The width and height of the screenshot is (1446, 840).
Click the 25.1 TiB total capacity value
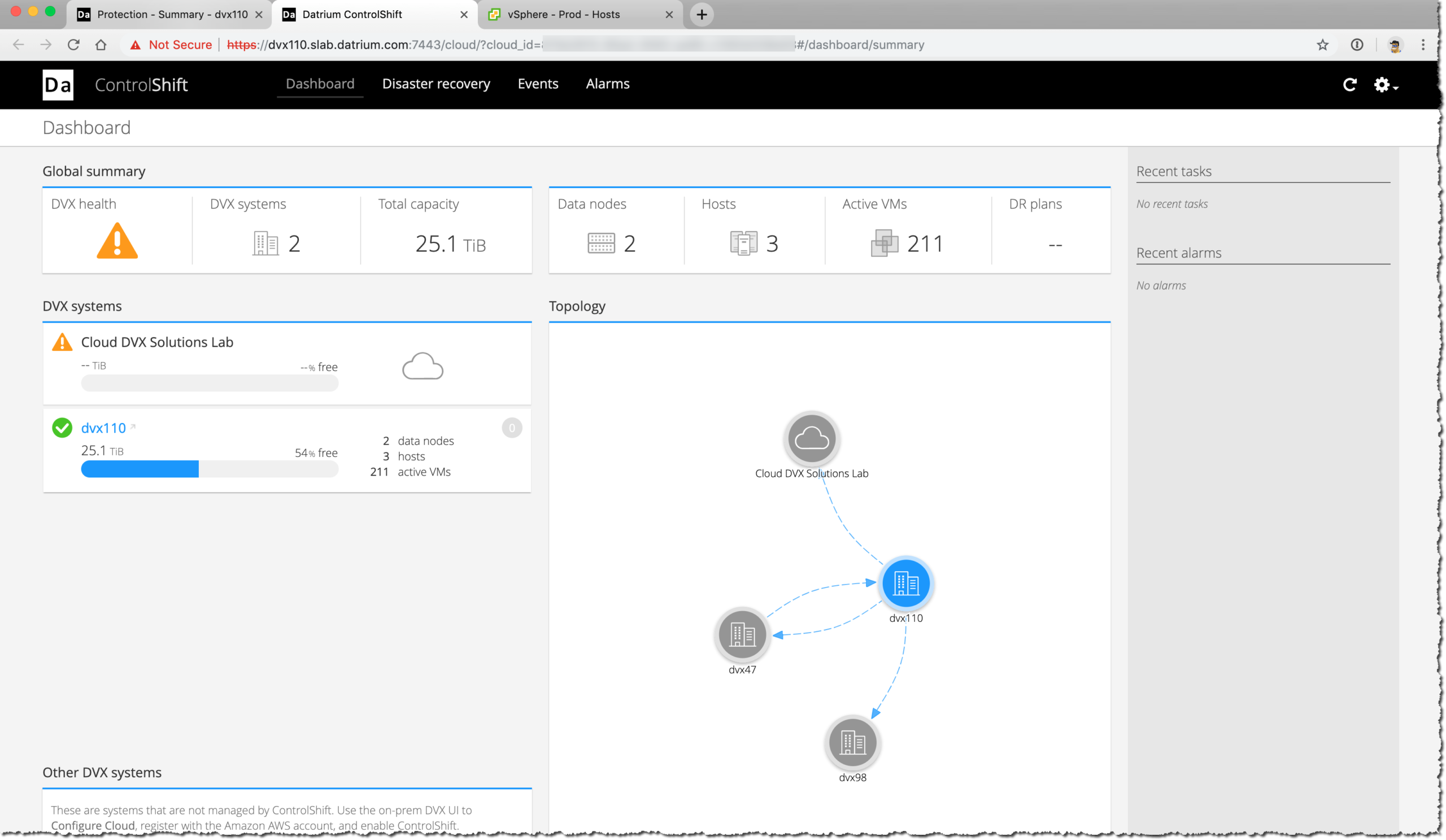point(450,245)
